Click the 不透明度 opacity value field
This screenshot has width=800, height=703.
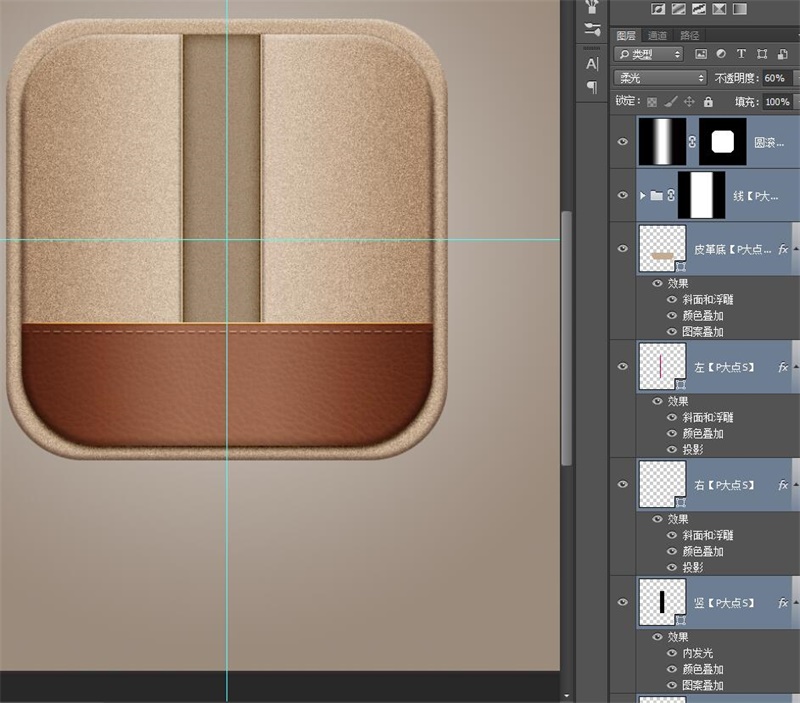click(777, 78)
